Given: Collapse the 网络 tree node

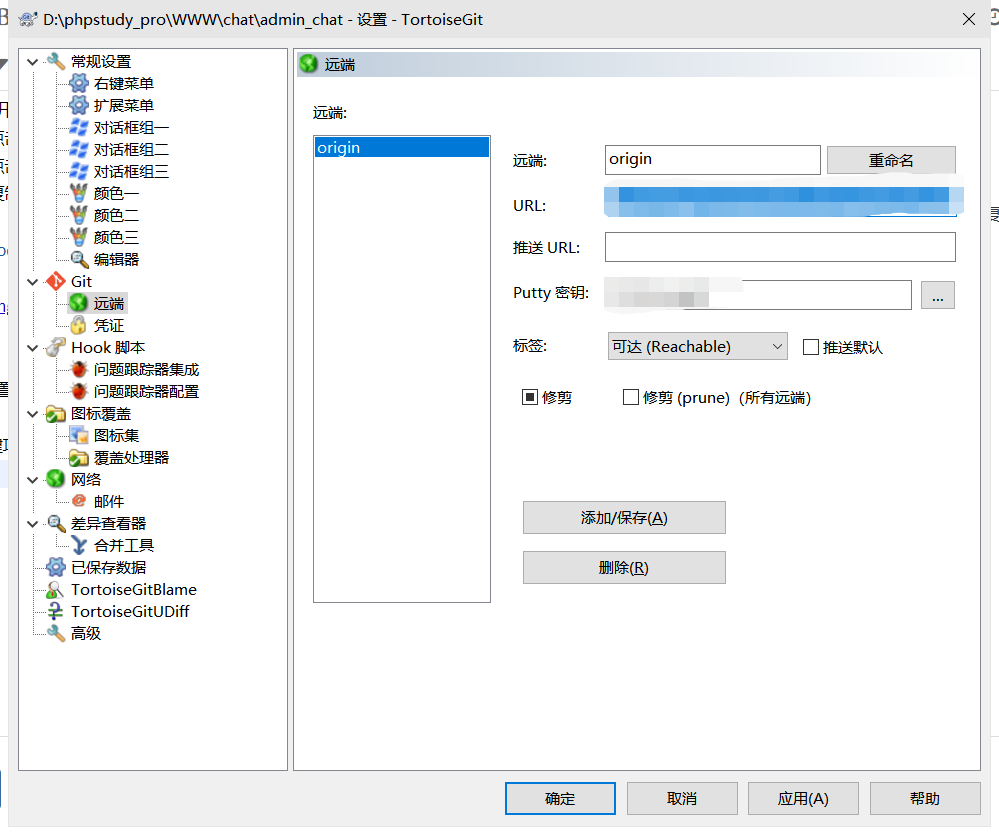Looking at the screenshot, I should (x=32, y=480).
